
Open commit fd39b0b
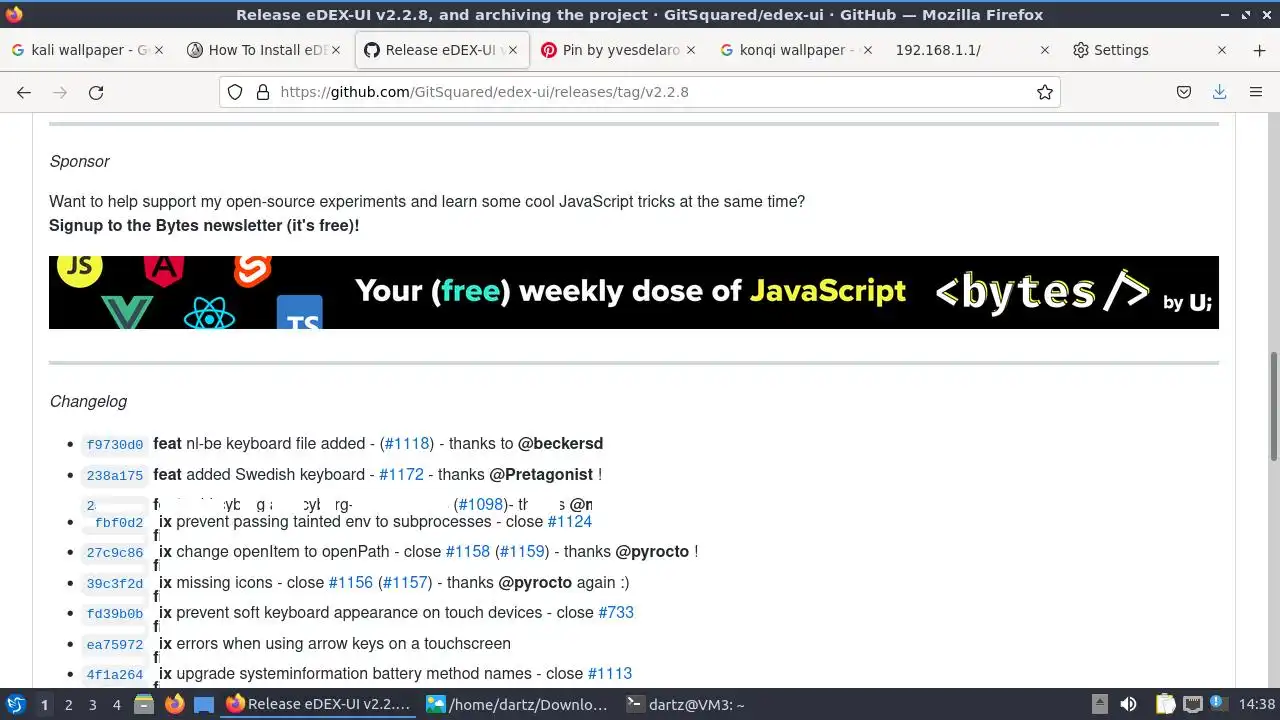point(115,614)
